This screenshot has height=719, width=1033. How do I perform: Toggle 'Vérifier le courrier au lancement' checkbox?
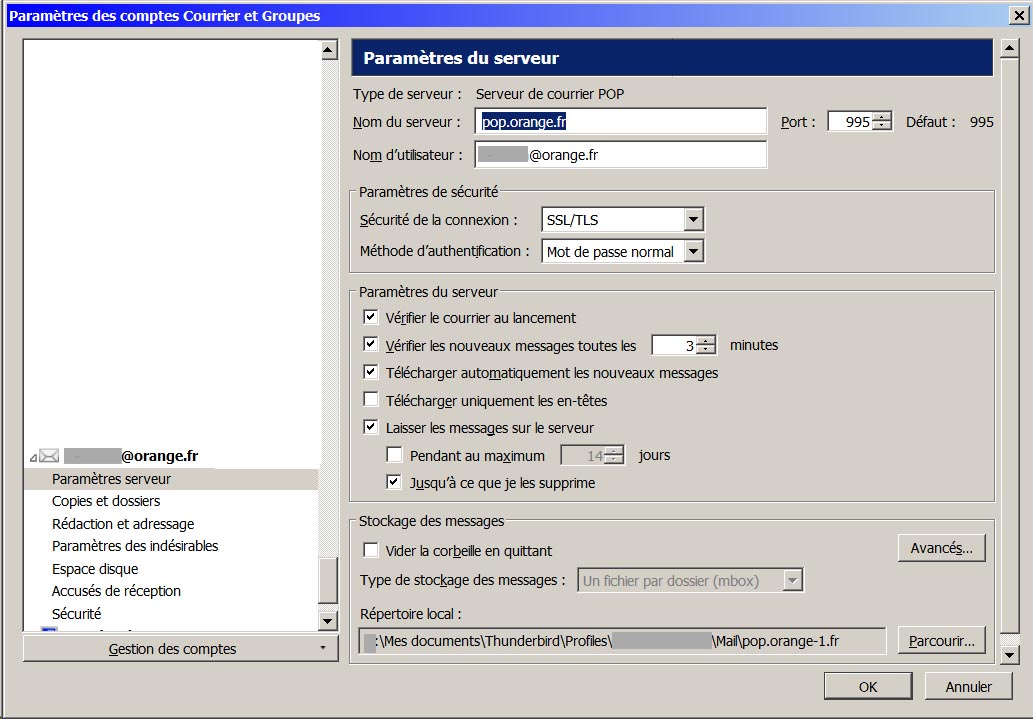coord(371,318)
